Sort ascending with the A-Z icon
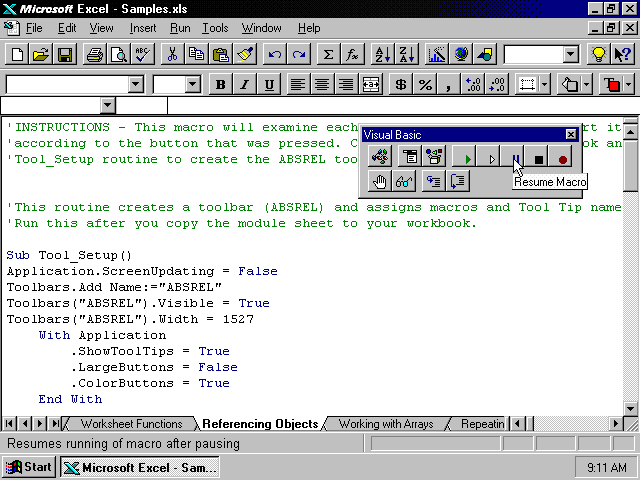 click(382, 54)
